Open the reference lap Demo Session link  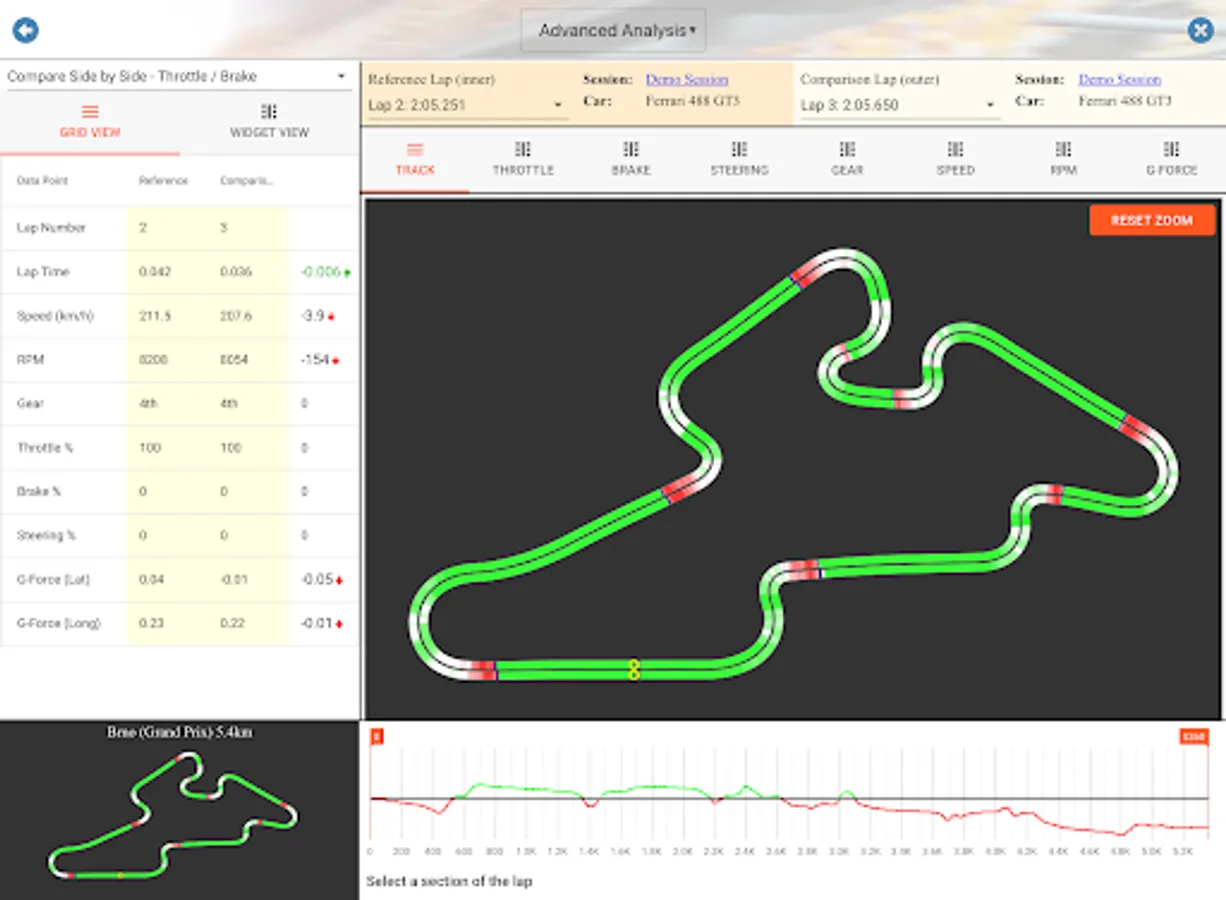686,79
